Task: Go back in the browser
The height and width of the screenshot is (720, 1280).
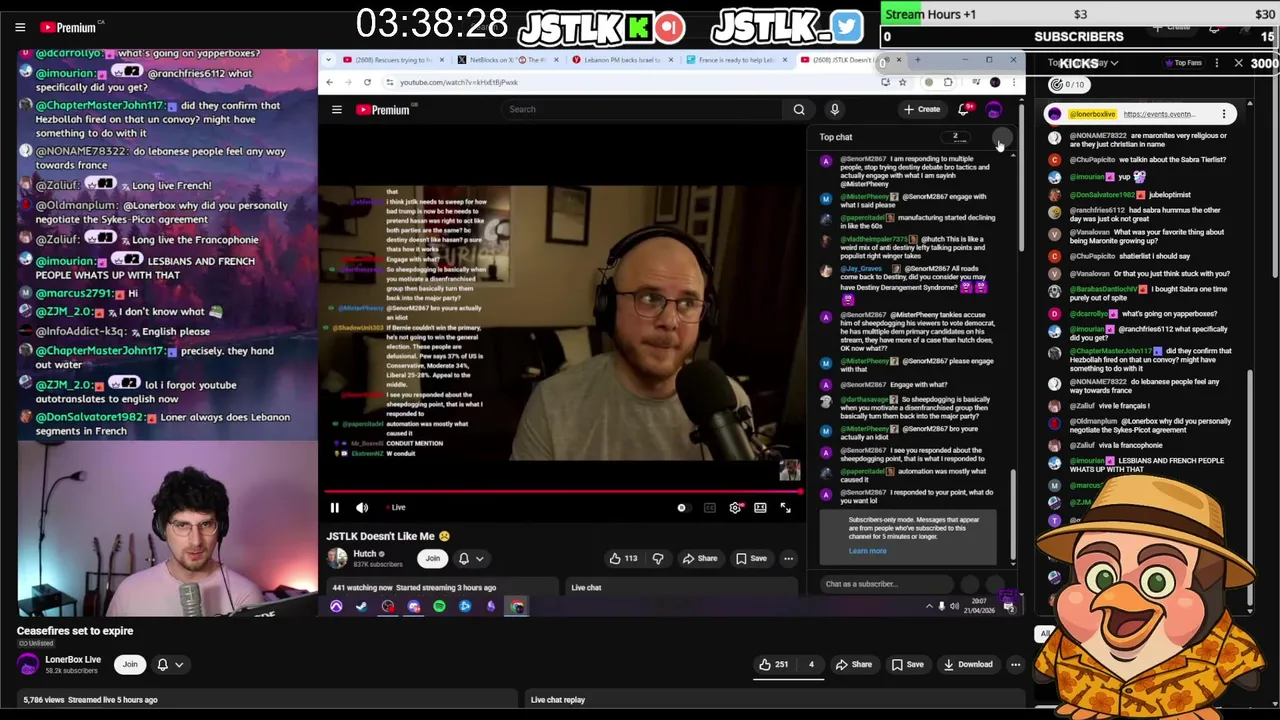Action: coord(330,83)
